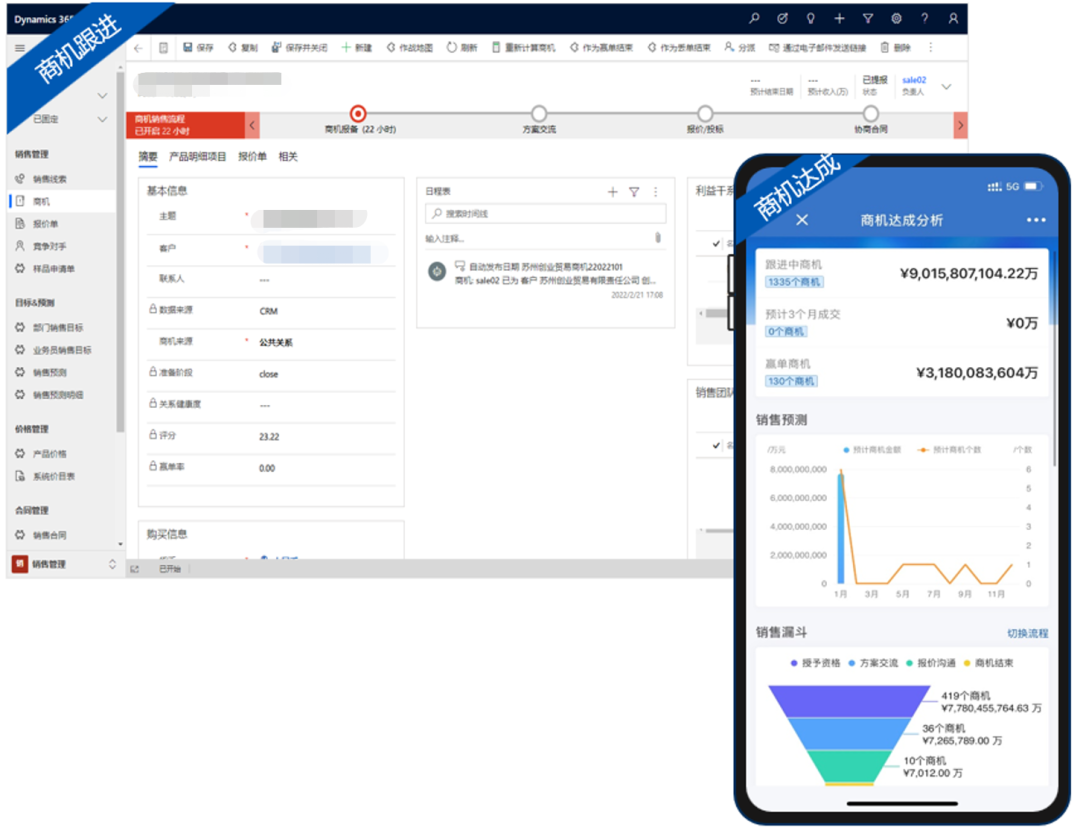Open 业务员销售目标 in the sidebar
1080x830 pixels.
click(61, 350)
